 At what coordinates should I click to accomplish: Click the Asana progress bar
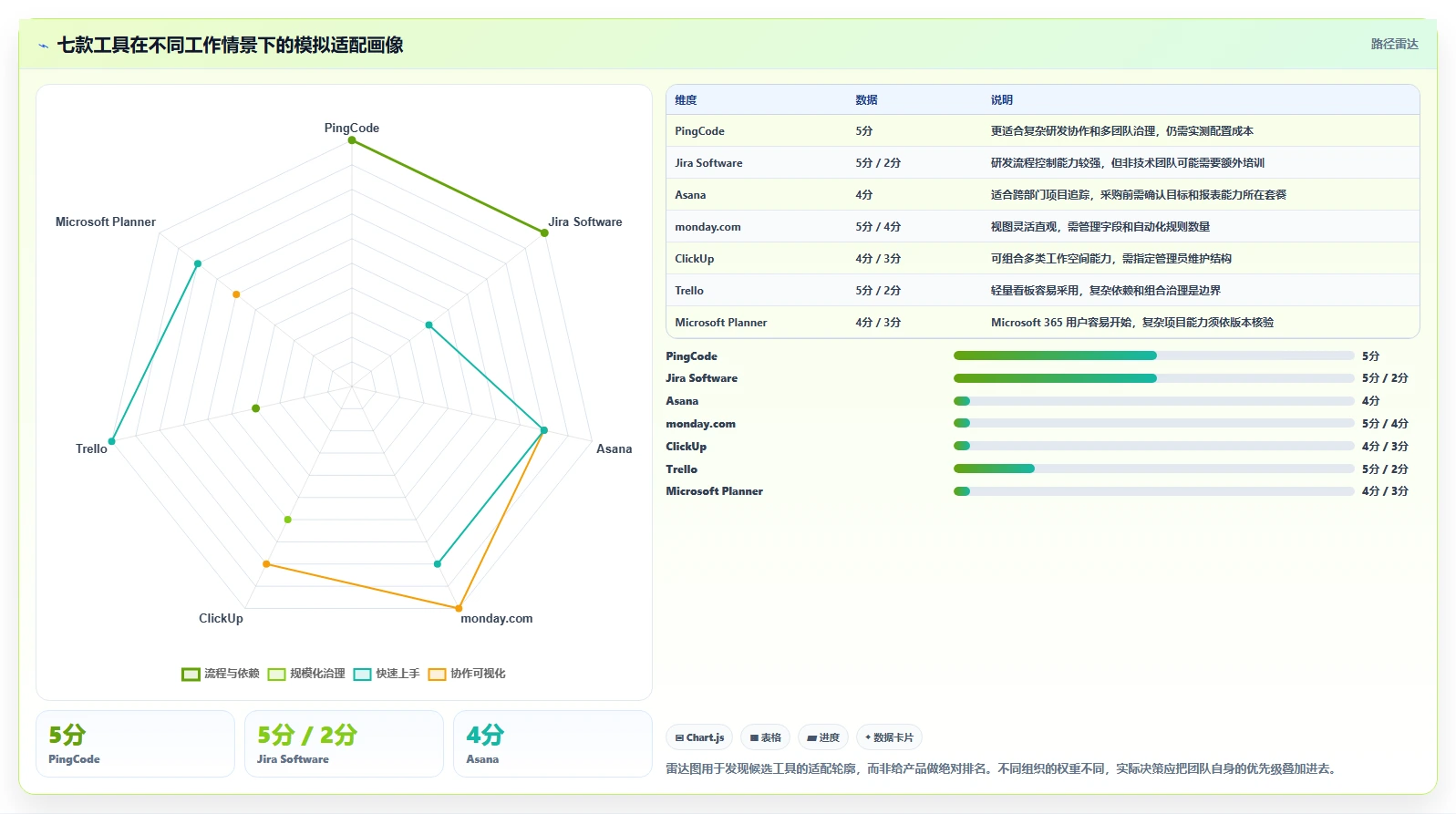(x=1153, y=401)
